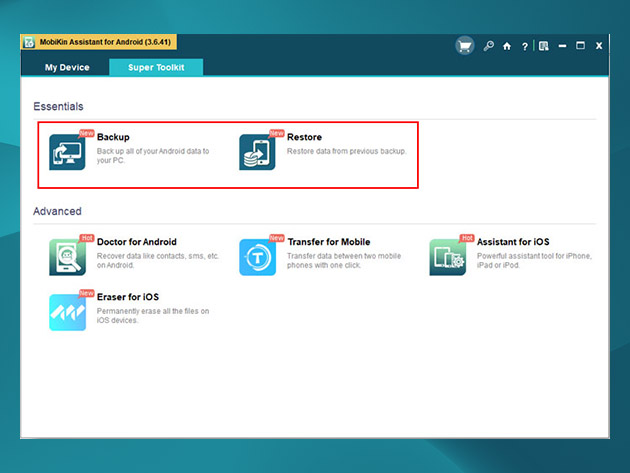Image resolution: width=630 pixels, height=473 pixels.
Task: Launch Transfer for Mobile icon
Action: pyautogui.click(x=257, y=257)
